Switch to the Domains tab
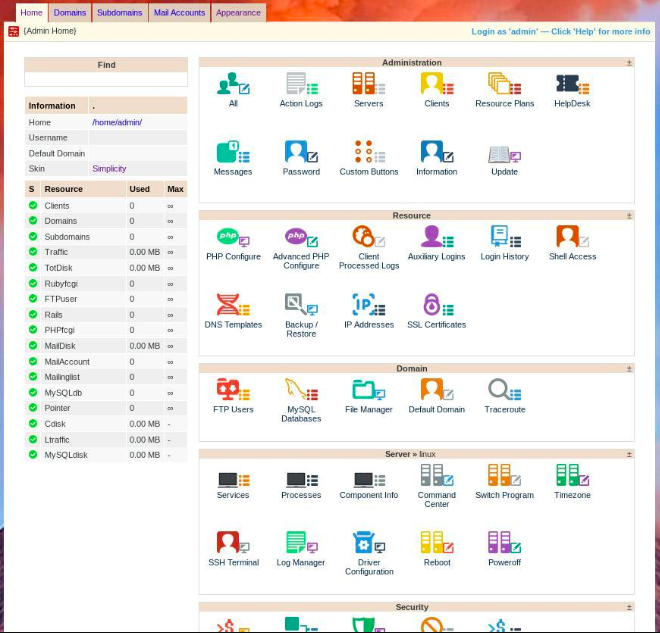This screenshot has height=633, width=660. [x=70, y=13]
